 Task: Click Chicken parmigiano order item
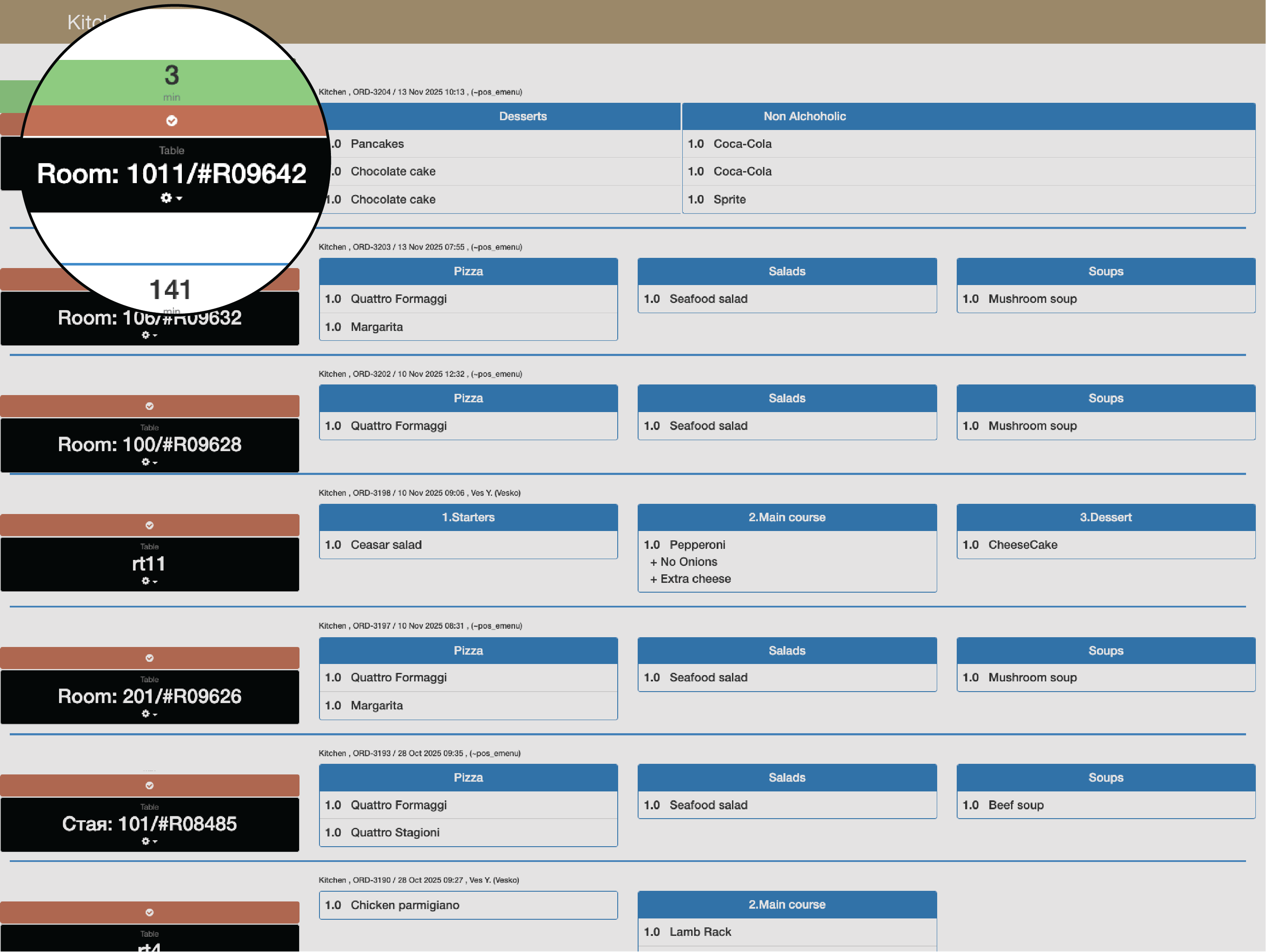tap(404, 904)
